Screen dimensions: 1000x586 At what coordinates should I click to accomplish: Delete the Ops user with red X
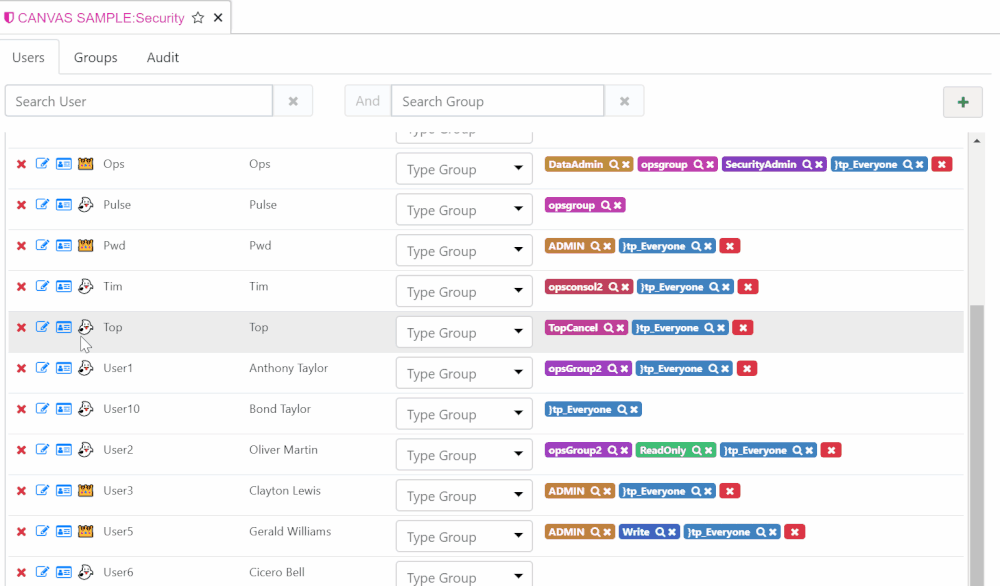[21, 164]
